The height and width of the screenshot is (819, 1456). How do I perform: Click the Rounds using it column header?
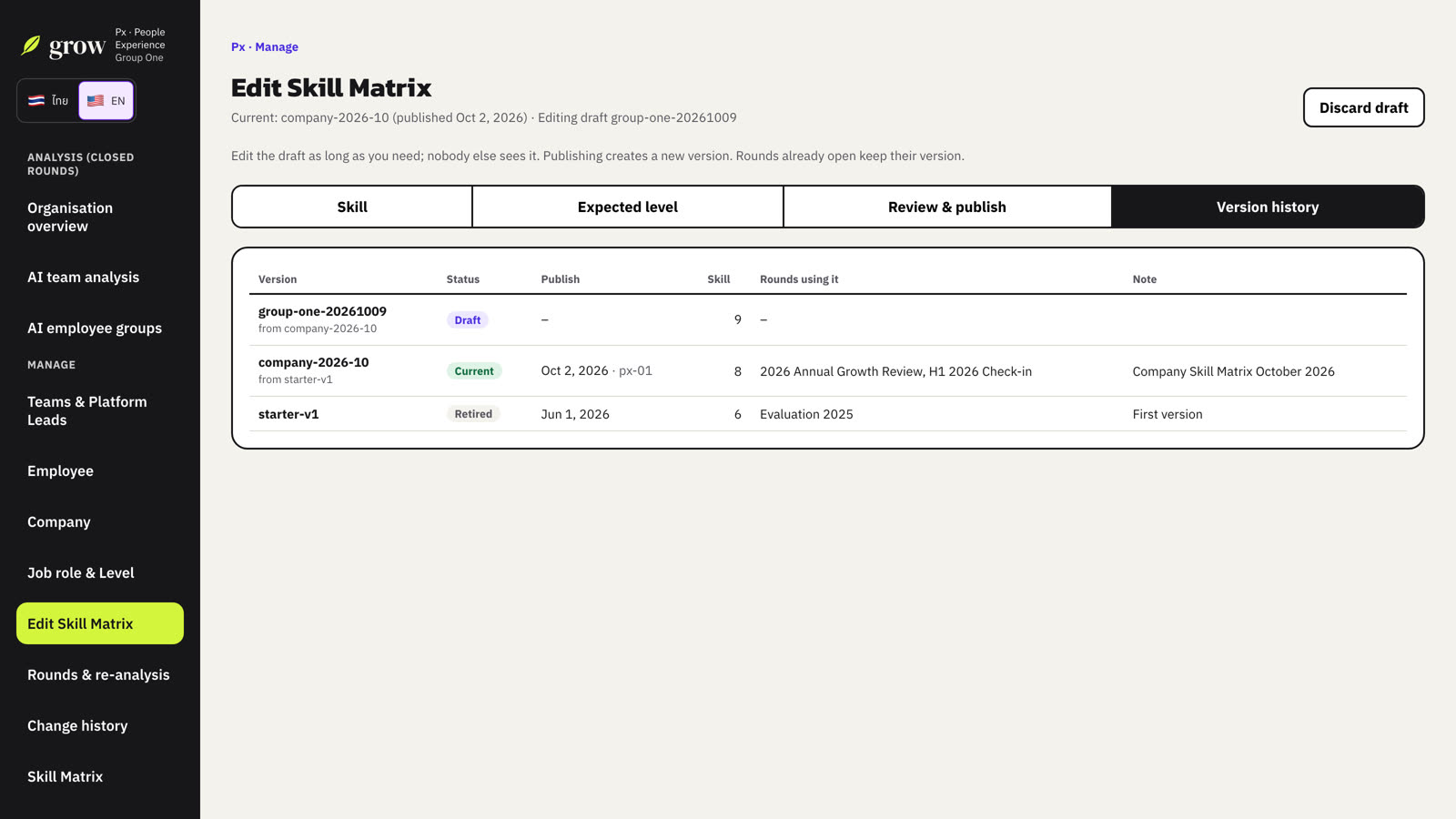(799, 279)
